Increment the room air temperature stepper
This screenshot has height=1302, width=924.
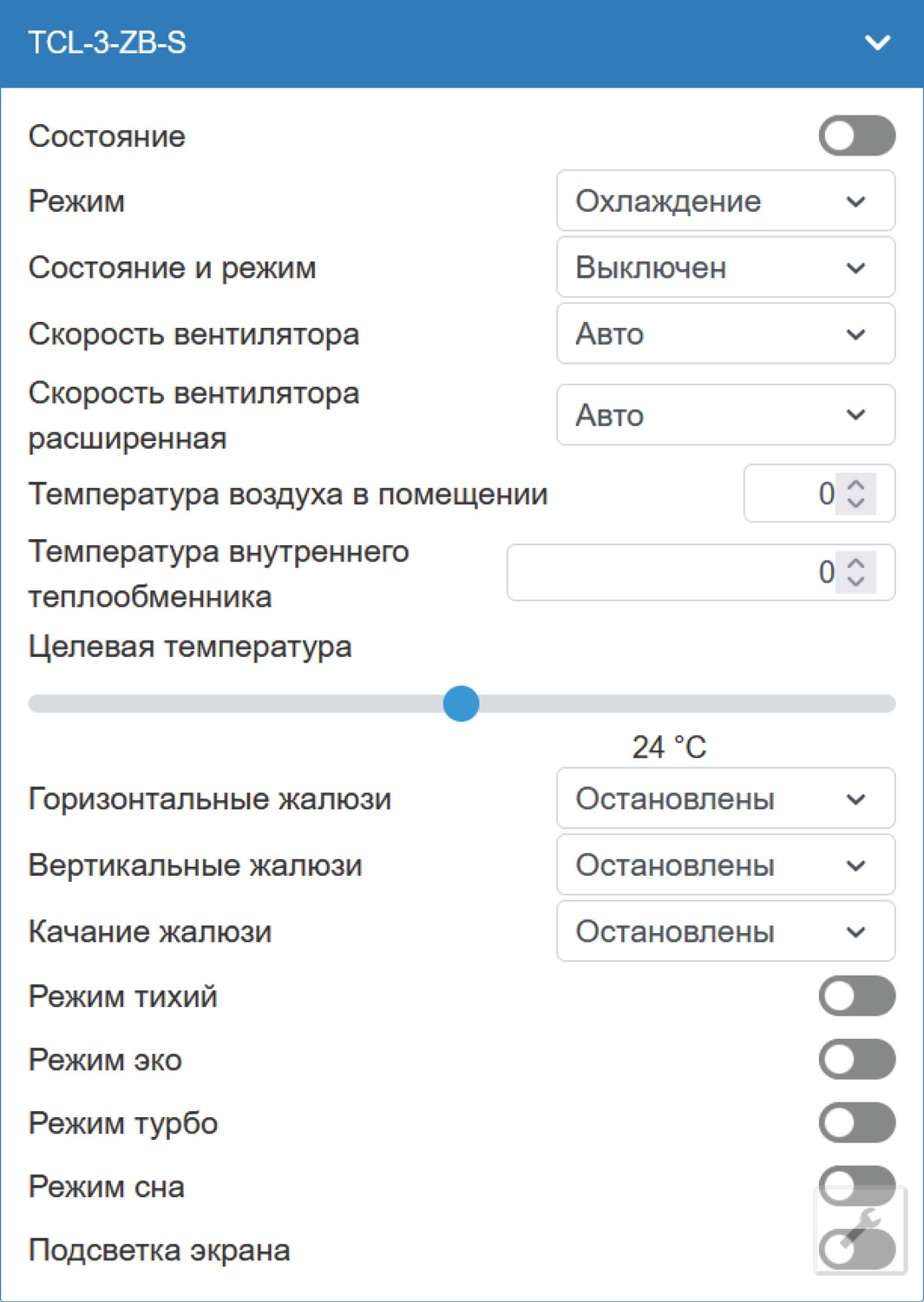point(855,484)
